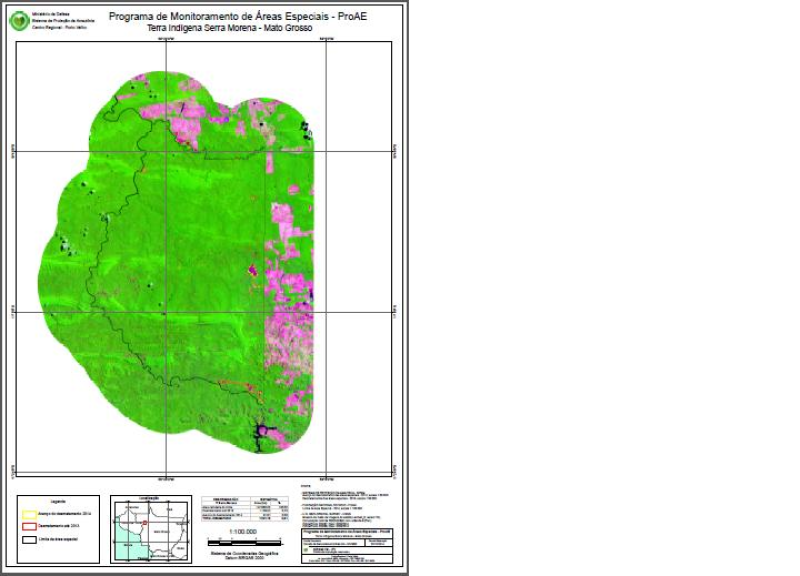The width and height of the screenshot is (800, 576).
Task: Select the red legend swatch
Action: click(29, 526)
